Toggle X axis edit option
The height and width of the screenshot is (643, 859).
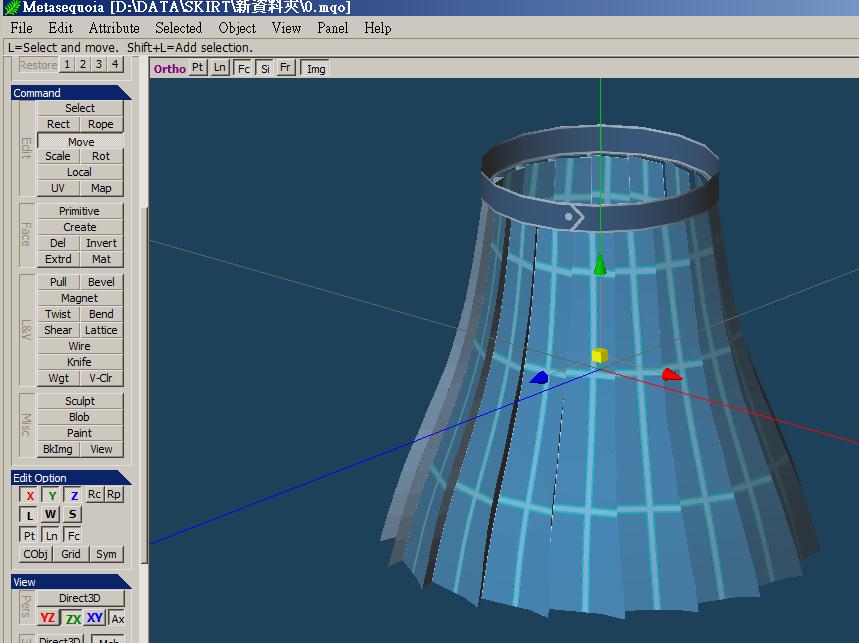tap(29, 495)
